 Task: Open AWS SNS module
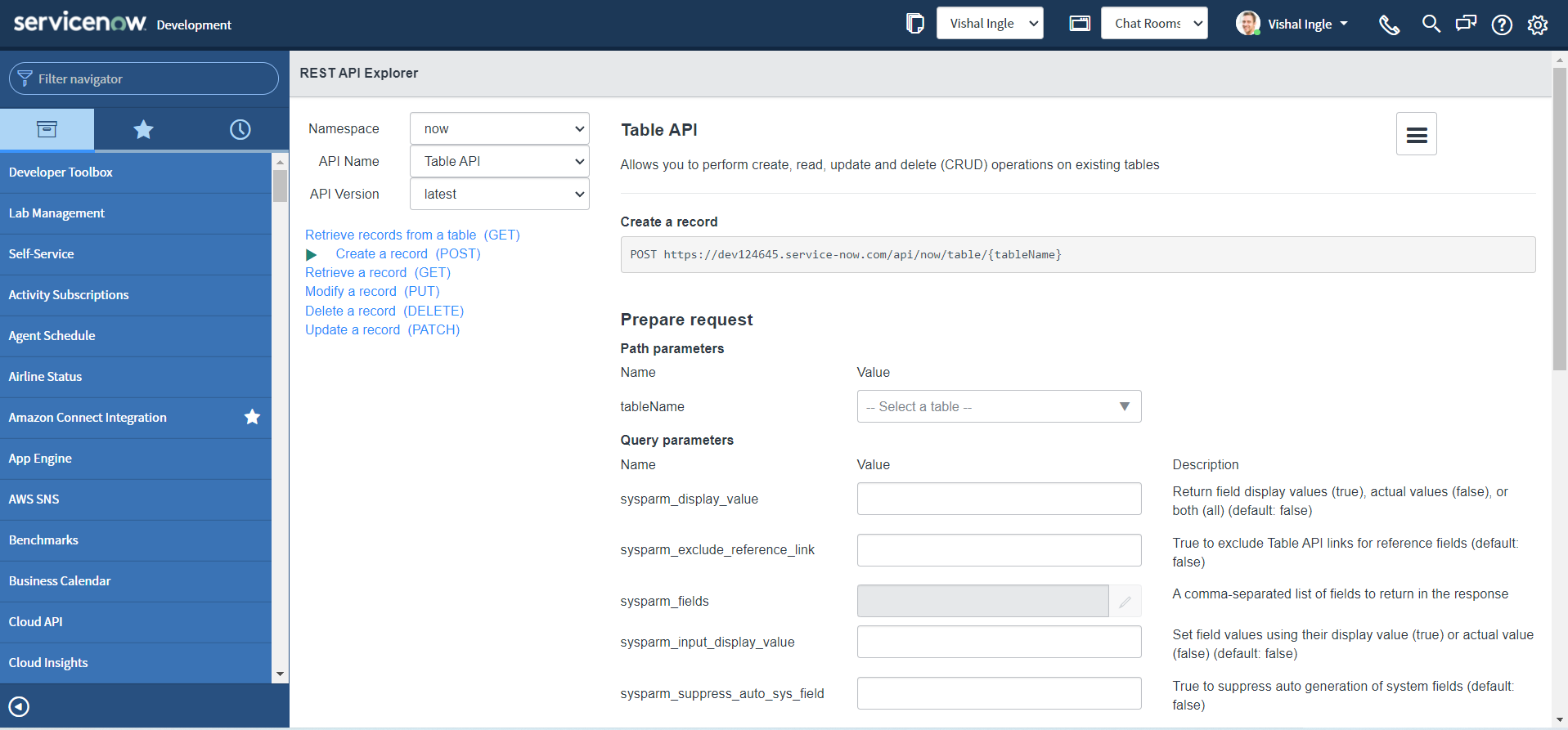tap(136, 499)
